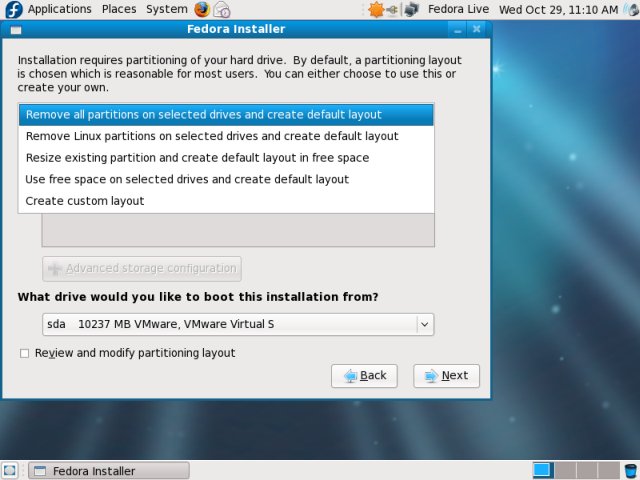Open the mail client icon in panel
Image resolution: width=640 pixels, height=480 pixels.
[222, 10]
